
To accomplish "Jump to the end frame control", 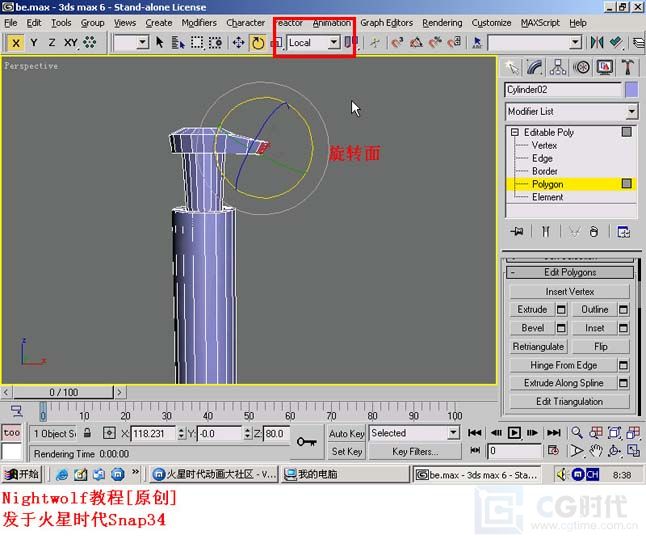I will point(553,433).
